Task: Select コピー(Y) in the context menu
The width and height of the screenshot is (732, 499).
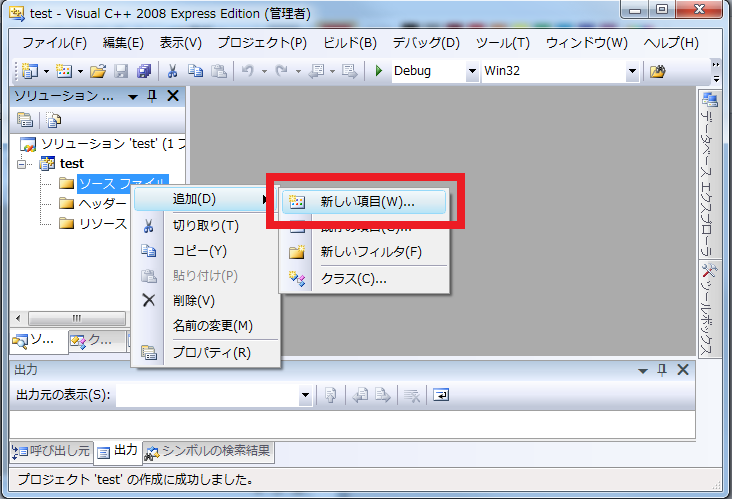Action: coord(205,251)
